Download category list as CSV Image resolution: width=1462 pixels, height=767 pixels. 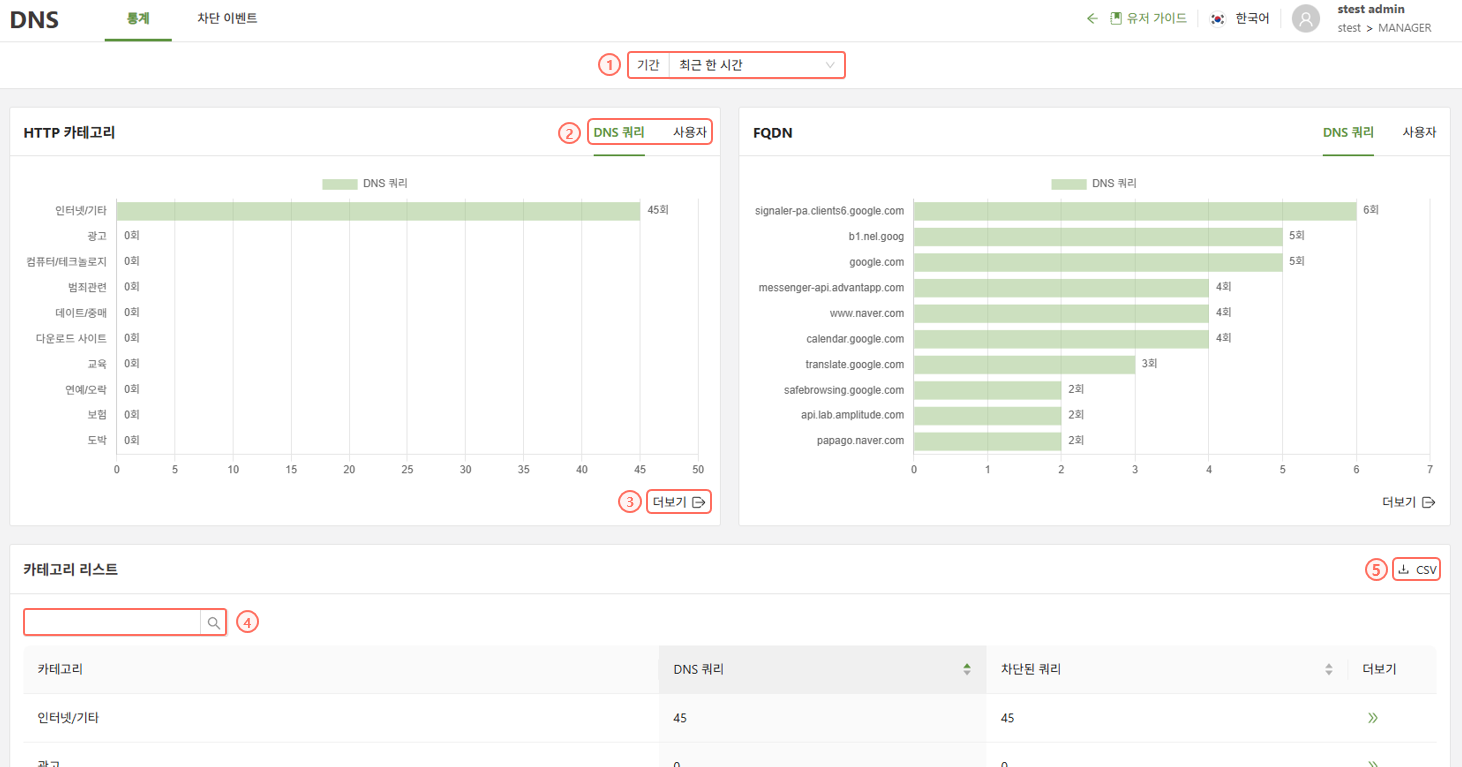tap(1417, 570)
